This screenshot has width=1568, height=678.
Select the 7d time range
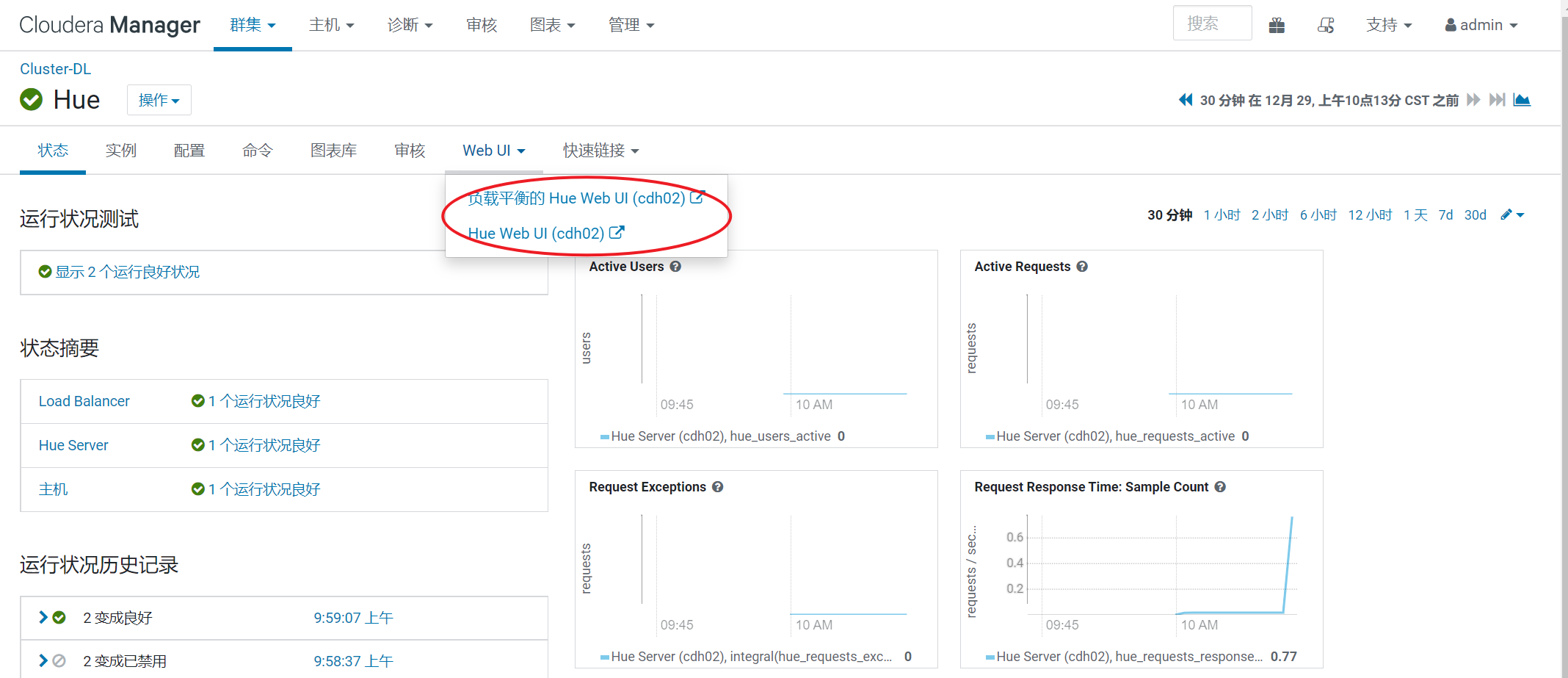(x=1445, y=214)
